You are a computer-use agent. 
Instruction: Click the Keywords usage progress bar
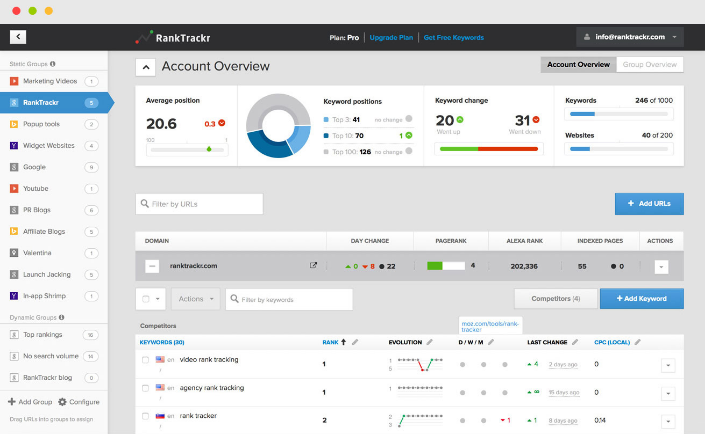tap(619, 114)
